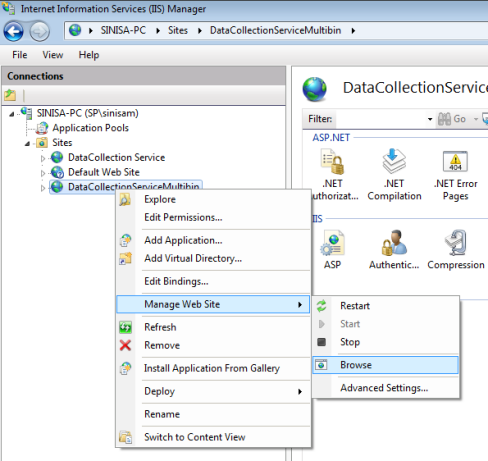Choose Remove in context menu

pyautogui.click(x=213, y=345)
